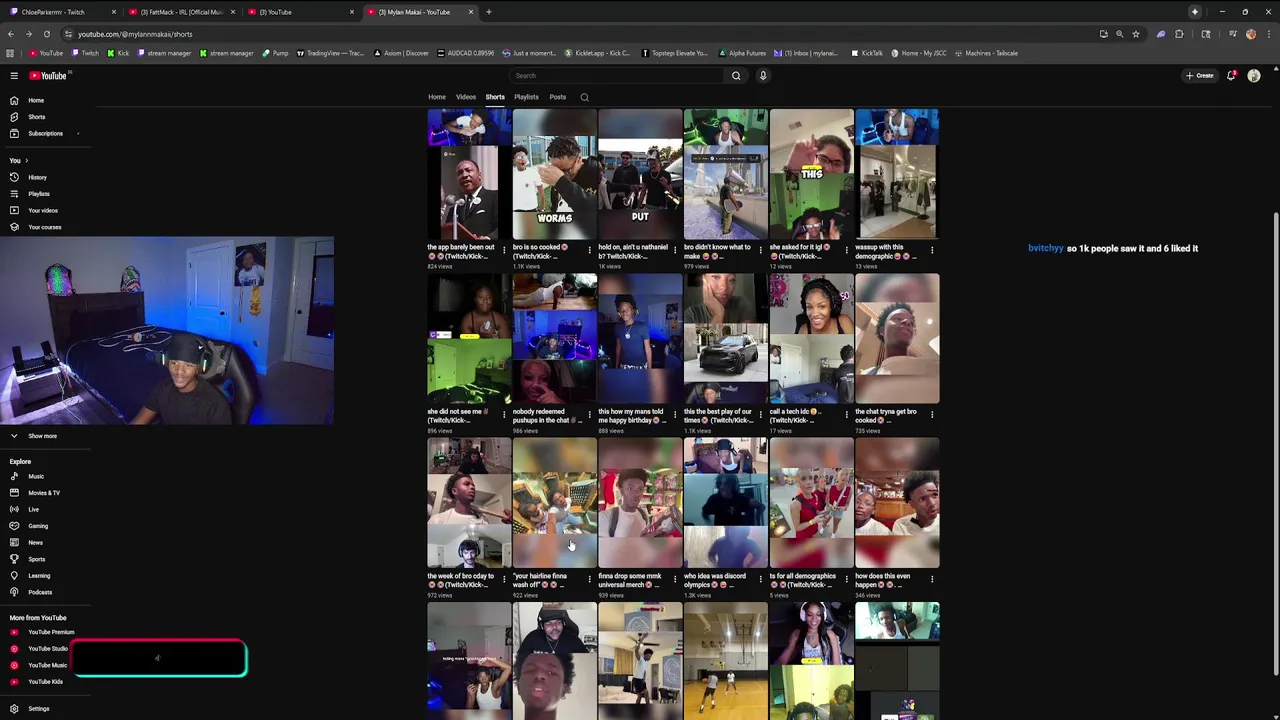Screen dimensions: 1280x720
Task: Open YouTube Studio in the sidebar
Action: [x=47, y=649]
